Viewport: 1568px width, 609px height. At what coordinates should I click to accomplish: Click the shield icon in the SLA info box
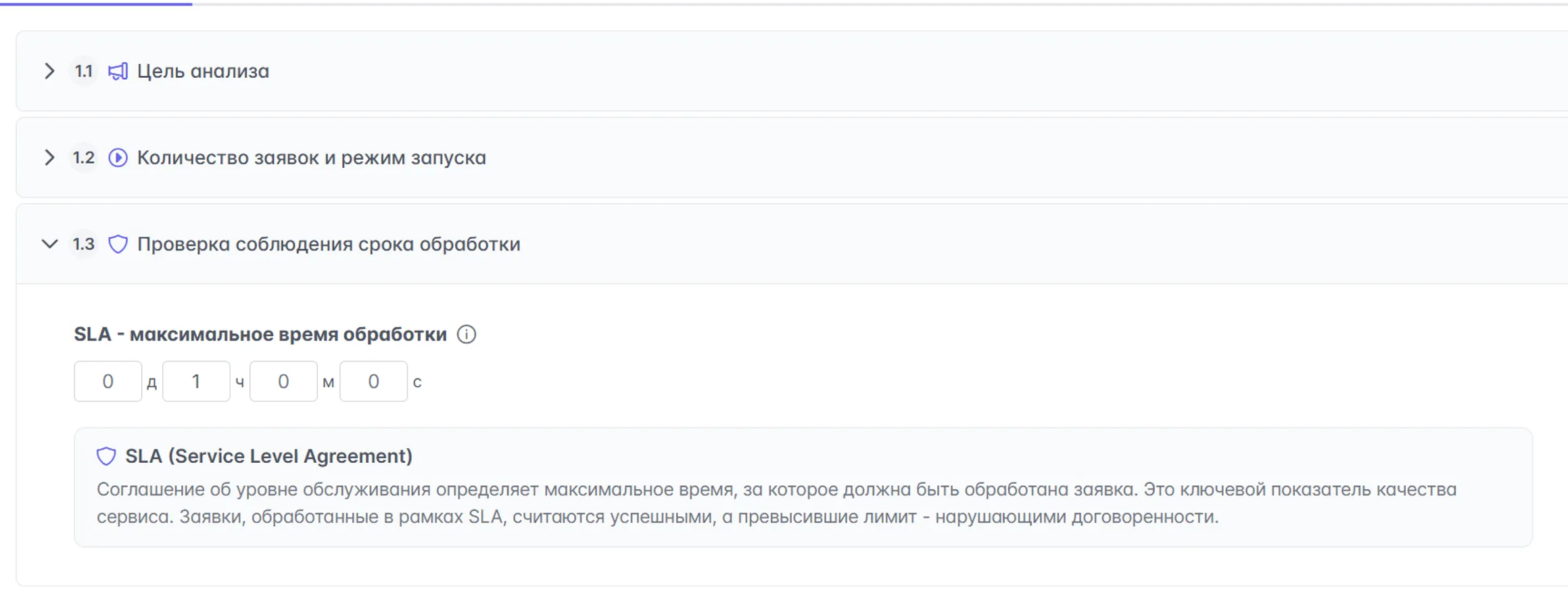105,455
